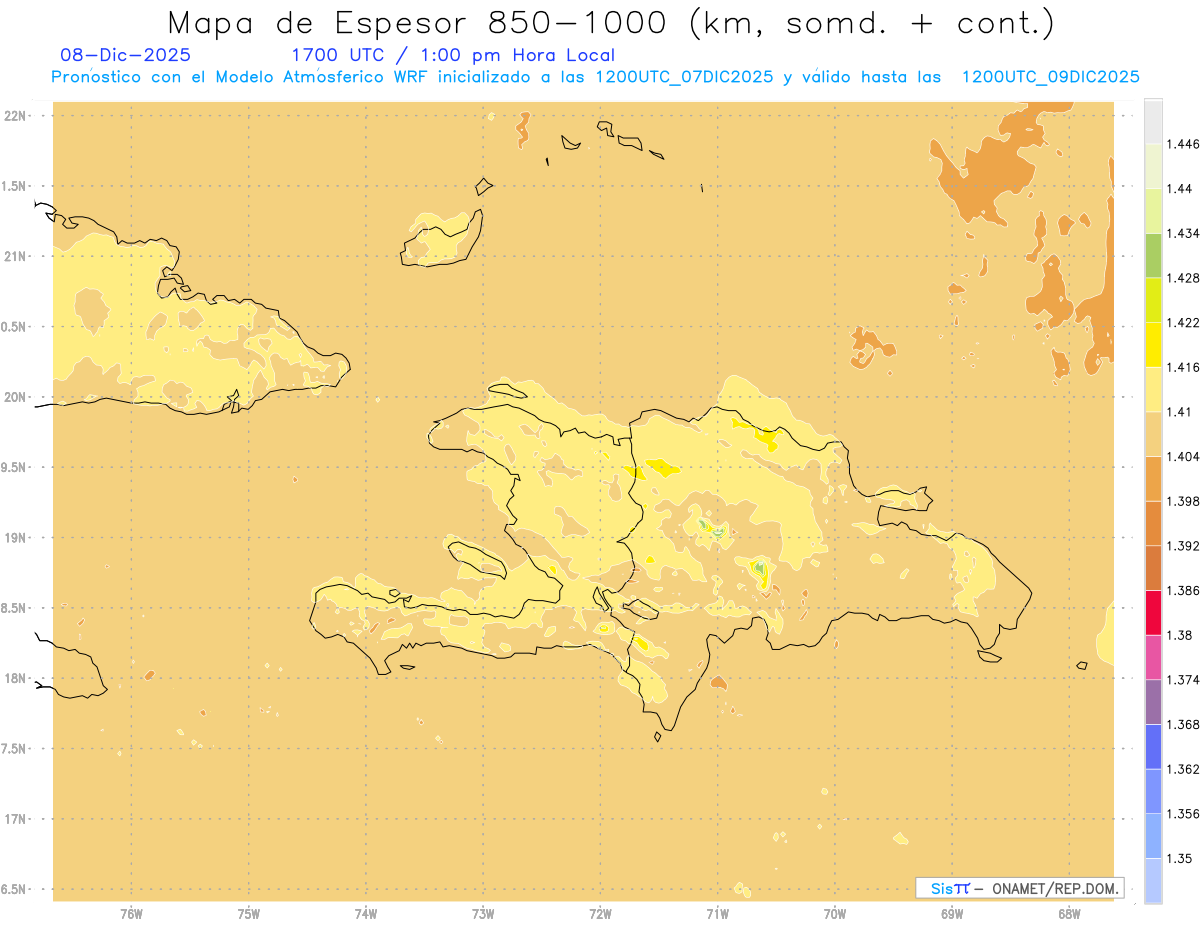The width and height of the screenshot is (1200, 927).
Task: Click the '69W' longitude label
Action: (x=952, y=914)
